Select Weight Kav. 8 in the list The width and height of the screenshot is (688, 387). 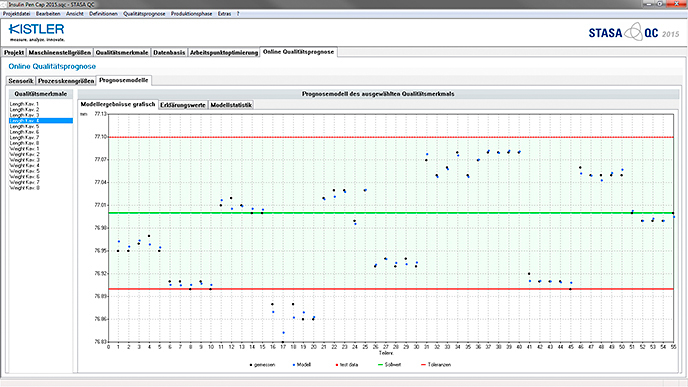click(x=41, y=188)
